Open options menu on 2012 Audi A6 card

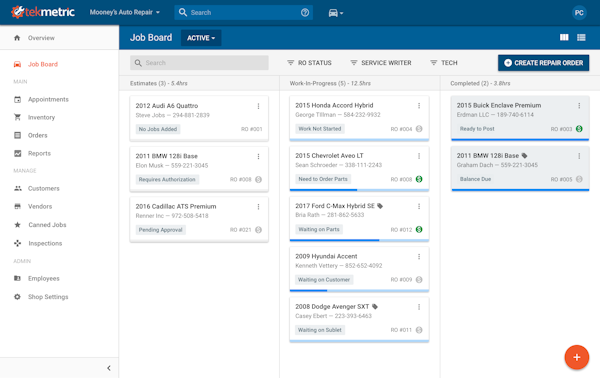pos(258,106)
